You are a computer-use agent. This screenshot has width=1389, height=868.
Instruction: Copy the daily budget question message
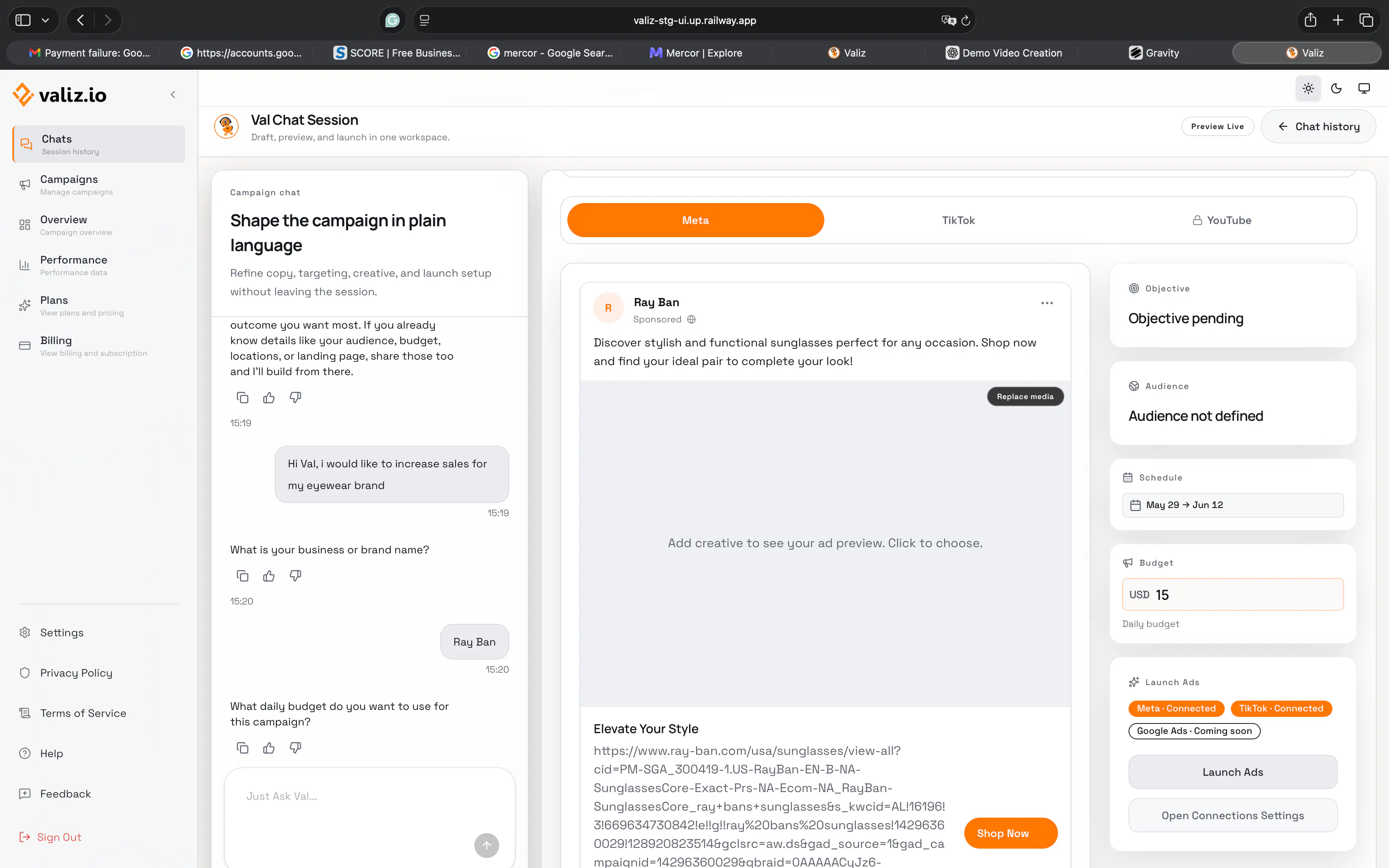[x=242, y=747]
